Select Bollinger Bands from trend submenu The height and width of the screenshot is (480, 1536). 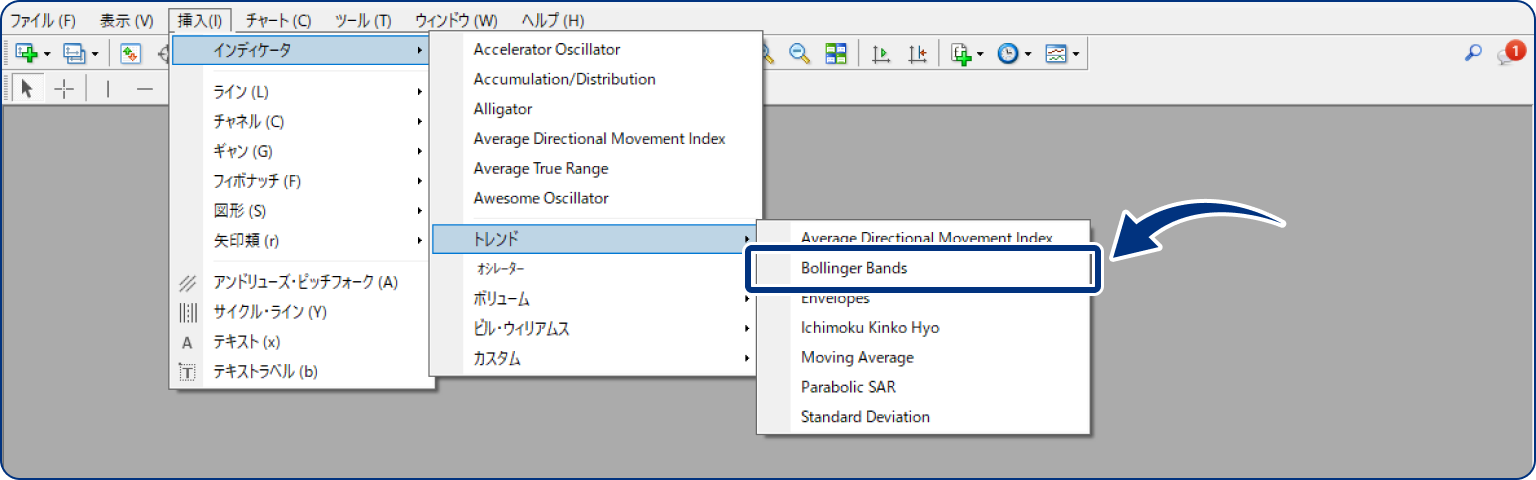pyautogui.click(x=854, y=268)
